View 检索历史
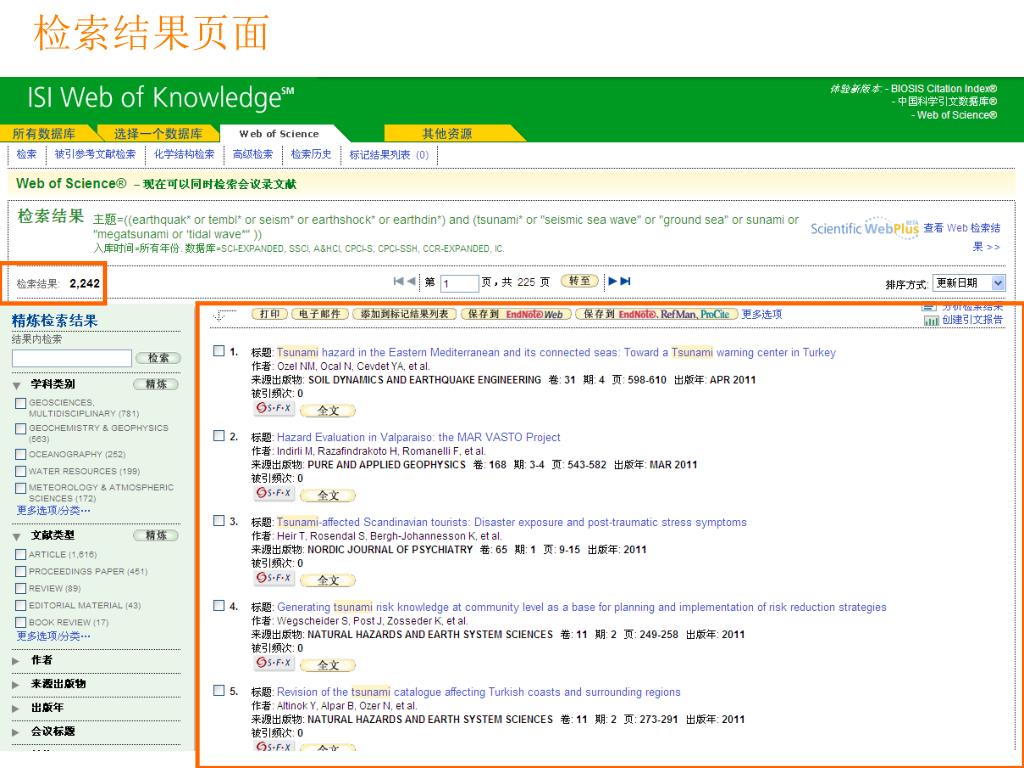1024x768 pixels. tap(311, 154)
